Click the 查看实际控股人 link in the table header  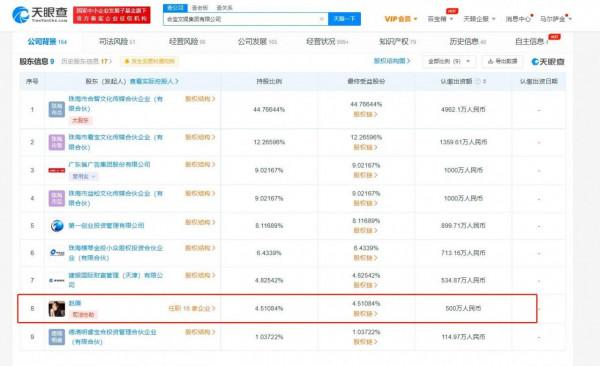tap(154, 81)
